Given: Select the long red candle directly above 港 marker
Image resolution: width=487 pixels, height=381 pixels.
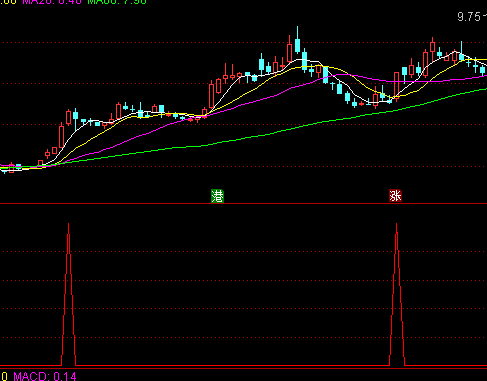Looking at the screenshot, I should click(x=211, y=95).
